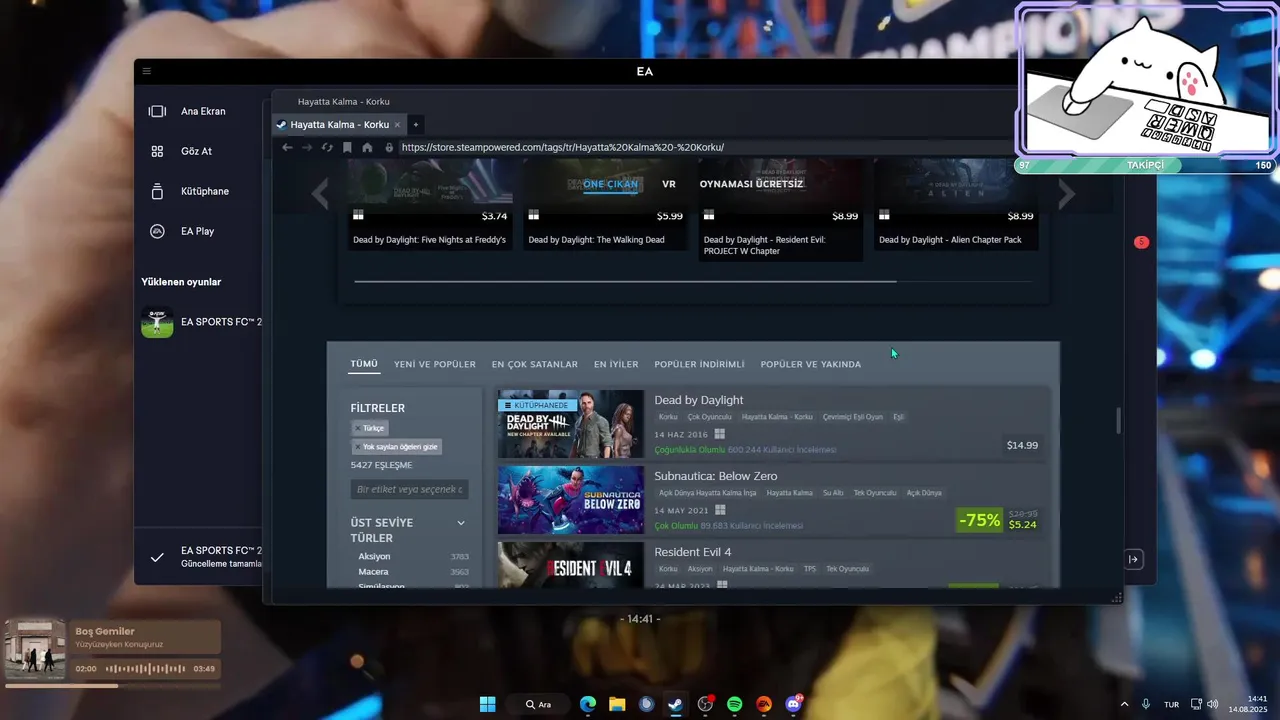The image size is (1280, 720).
Task: Click the Kütüphane library icon
Action: [x=157, y=191]
